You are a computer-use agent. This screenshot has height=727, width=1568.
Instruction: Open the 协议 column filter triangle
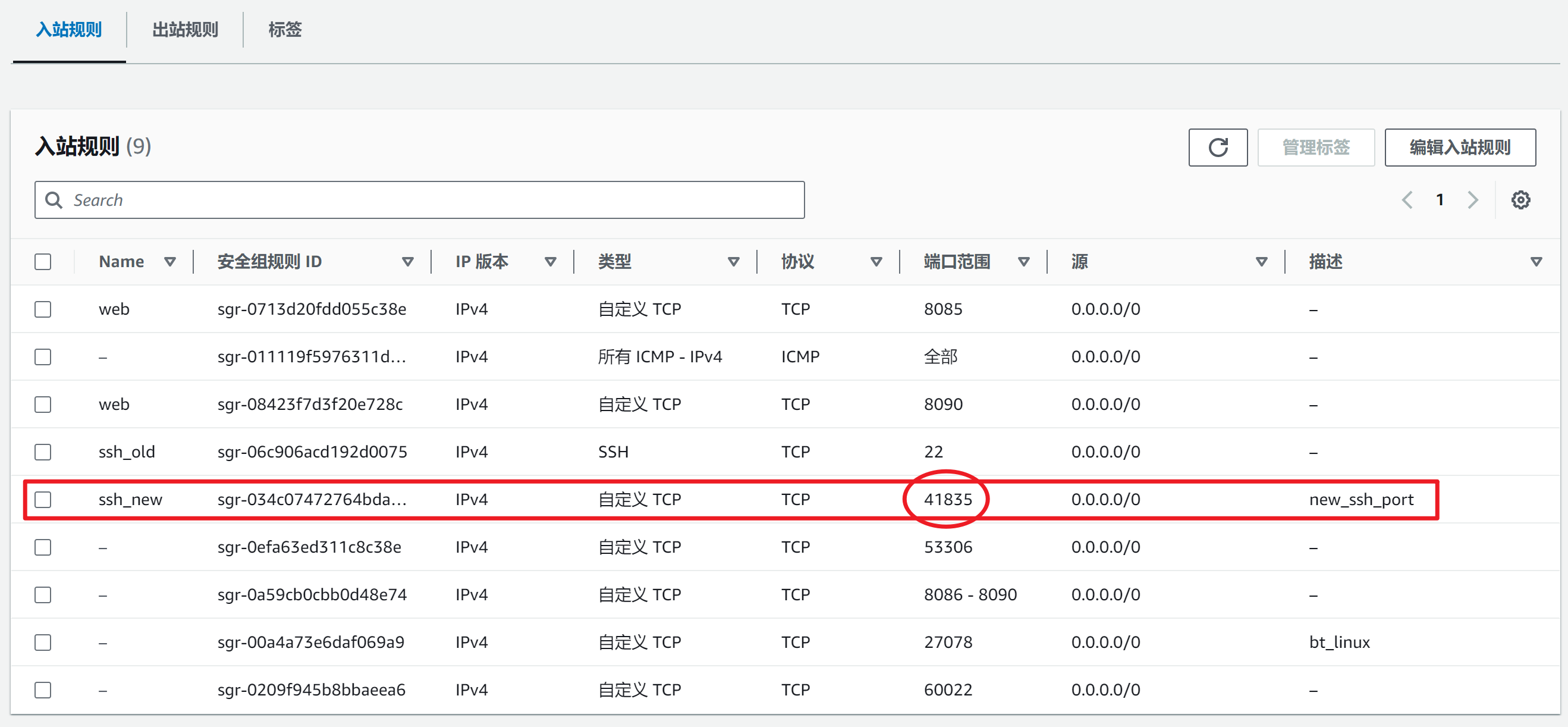coord(876,262)
